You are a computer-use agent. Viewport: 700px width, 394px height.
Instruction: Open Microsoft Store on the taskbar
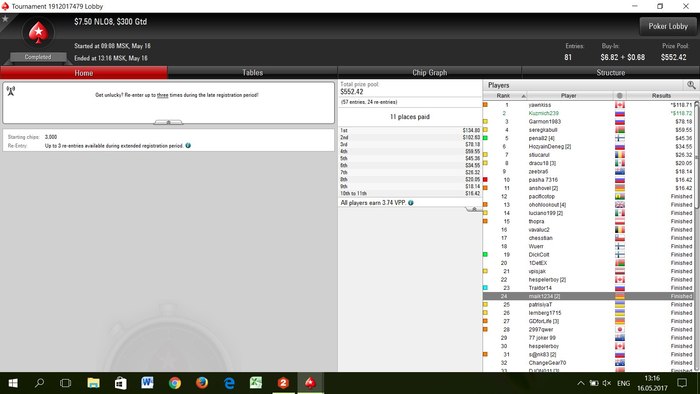[121, 383]
